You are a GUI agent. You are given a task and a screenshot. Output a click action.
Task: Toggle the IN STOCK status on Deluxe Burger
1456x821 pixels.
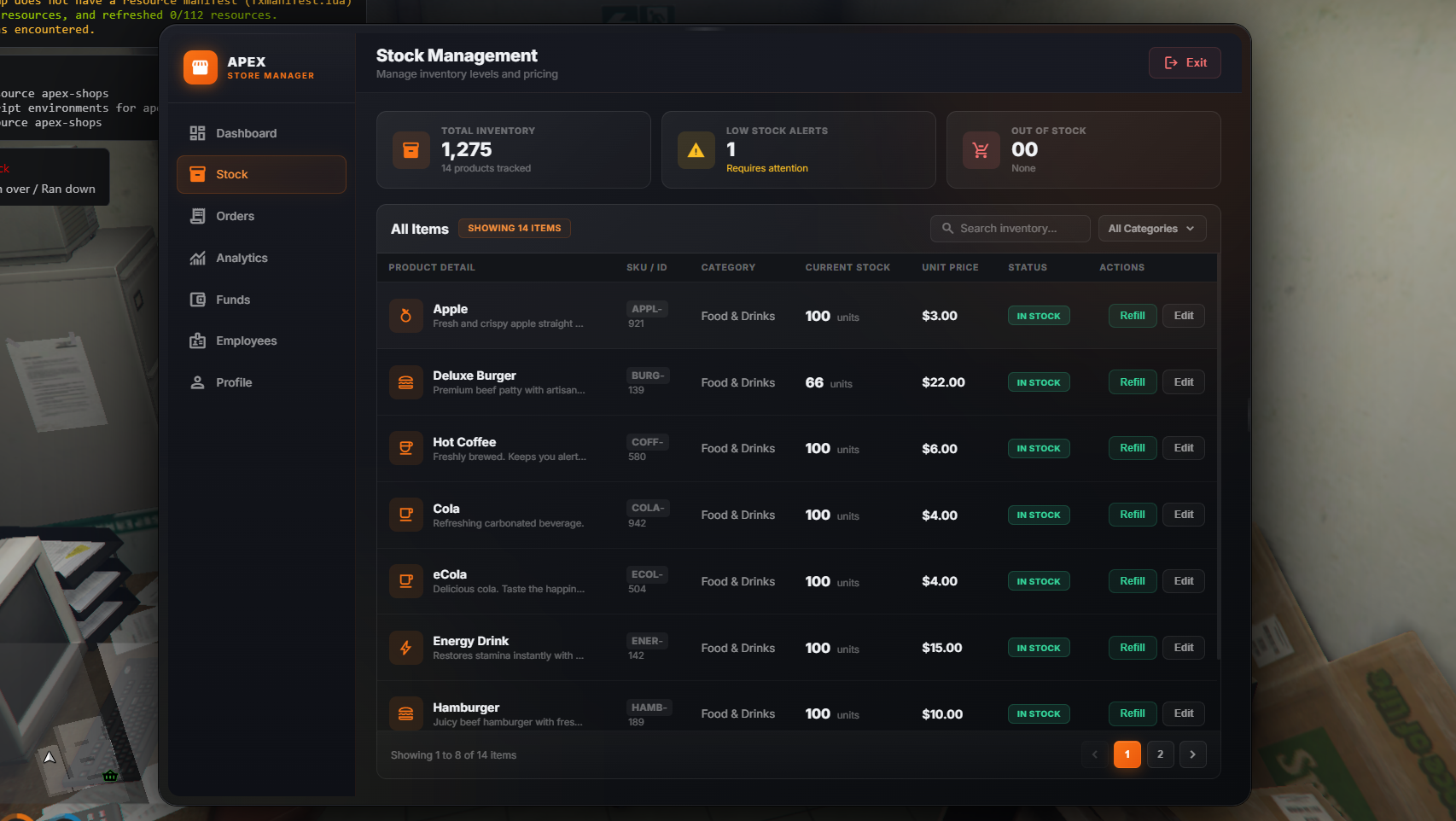tap(1038, 381)
